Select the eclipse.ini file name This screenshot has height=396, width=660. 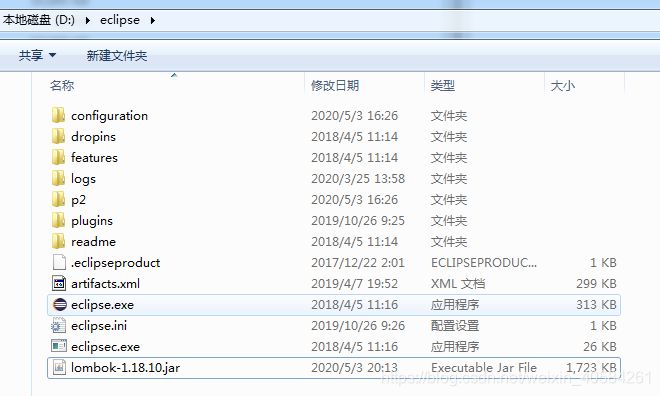(x=99, y=326)
